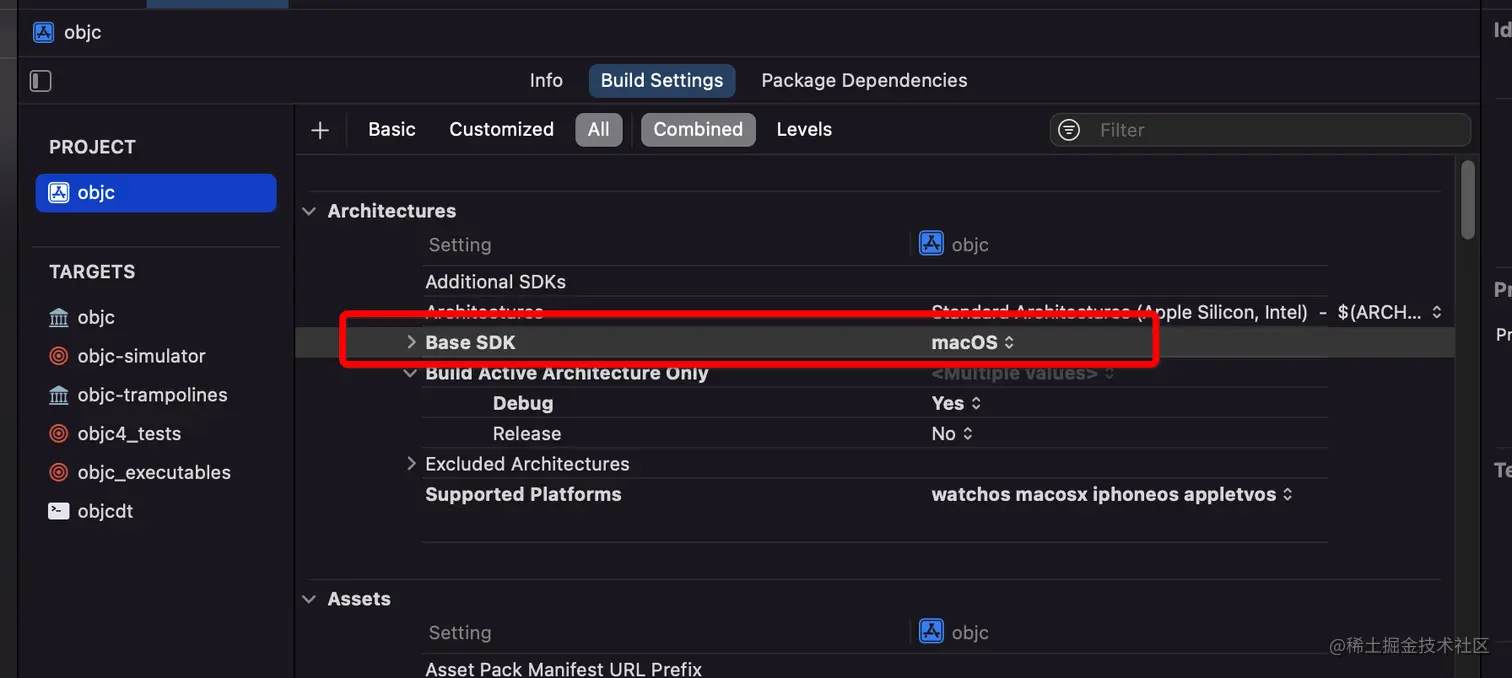The image size is (1512, 678).
Task: Open the Debug Yes dropdown
Action: point(957,404)
